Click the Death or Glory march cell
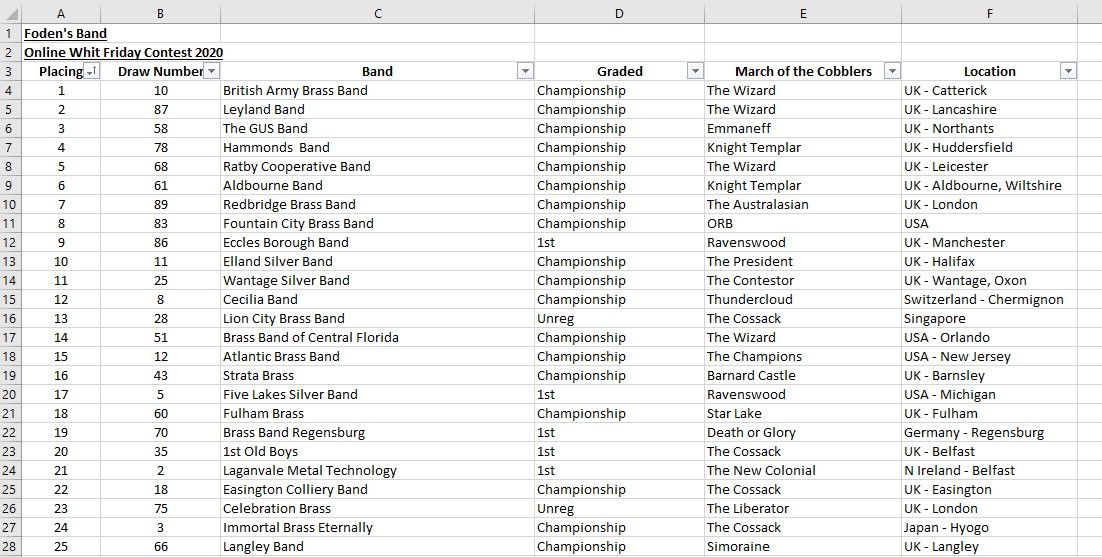This screenshot has height=557, width=1102. click(803, 432)
